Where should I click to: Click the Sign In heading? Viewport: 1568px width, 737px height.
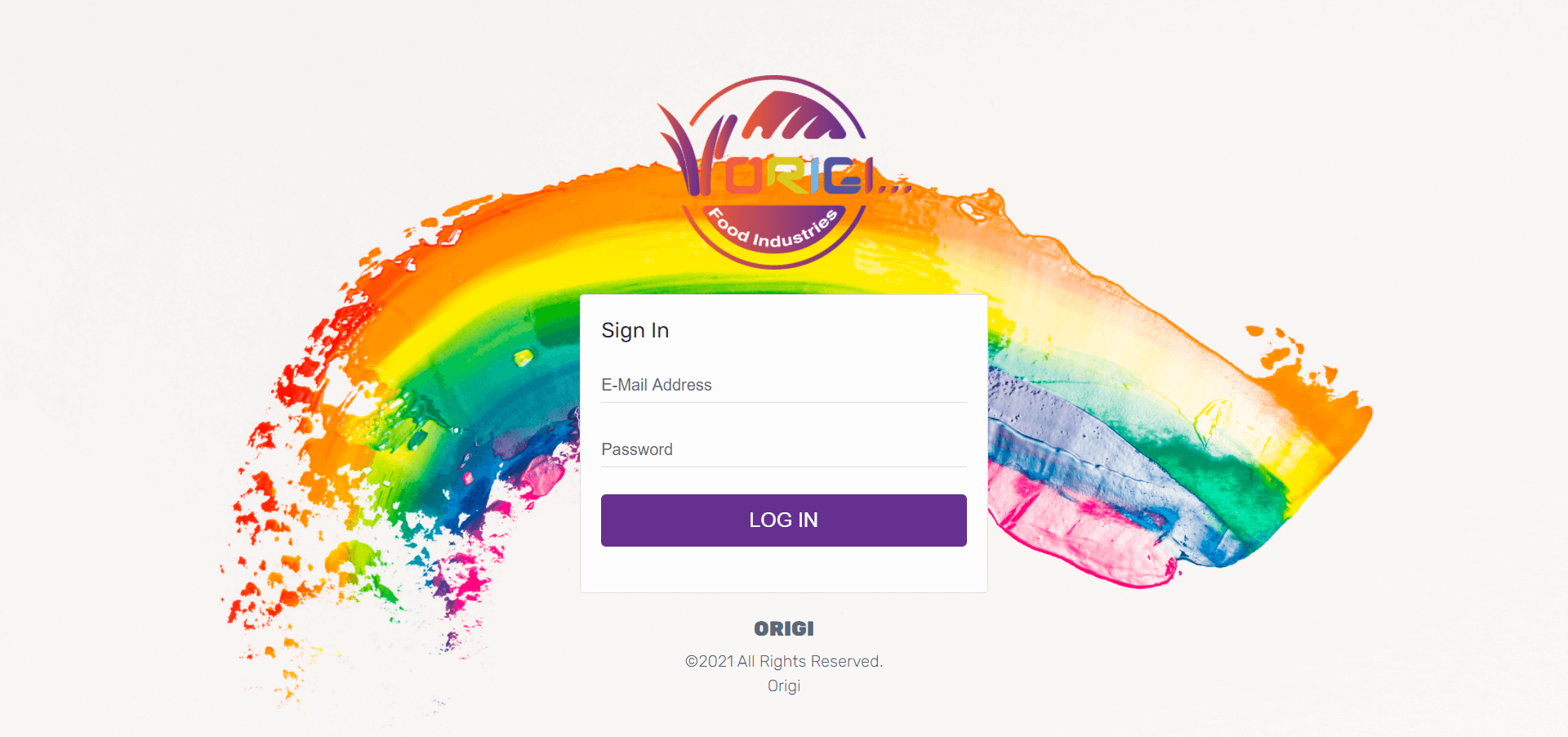coord(635,330)
